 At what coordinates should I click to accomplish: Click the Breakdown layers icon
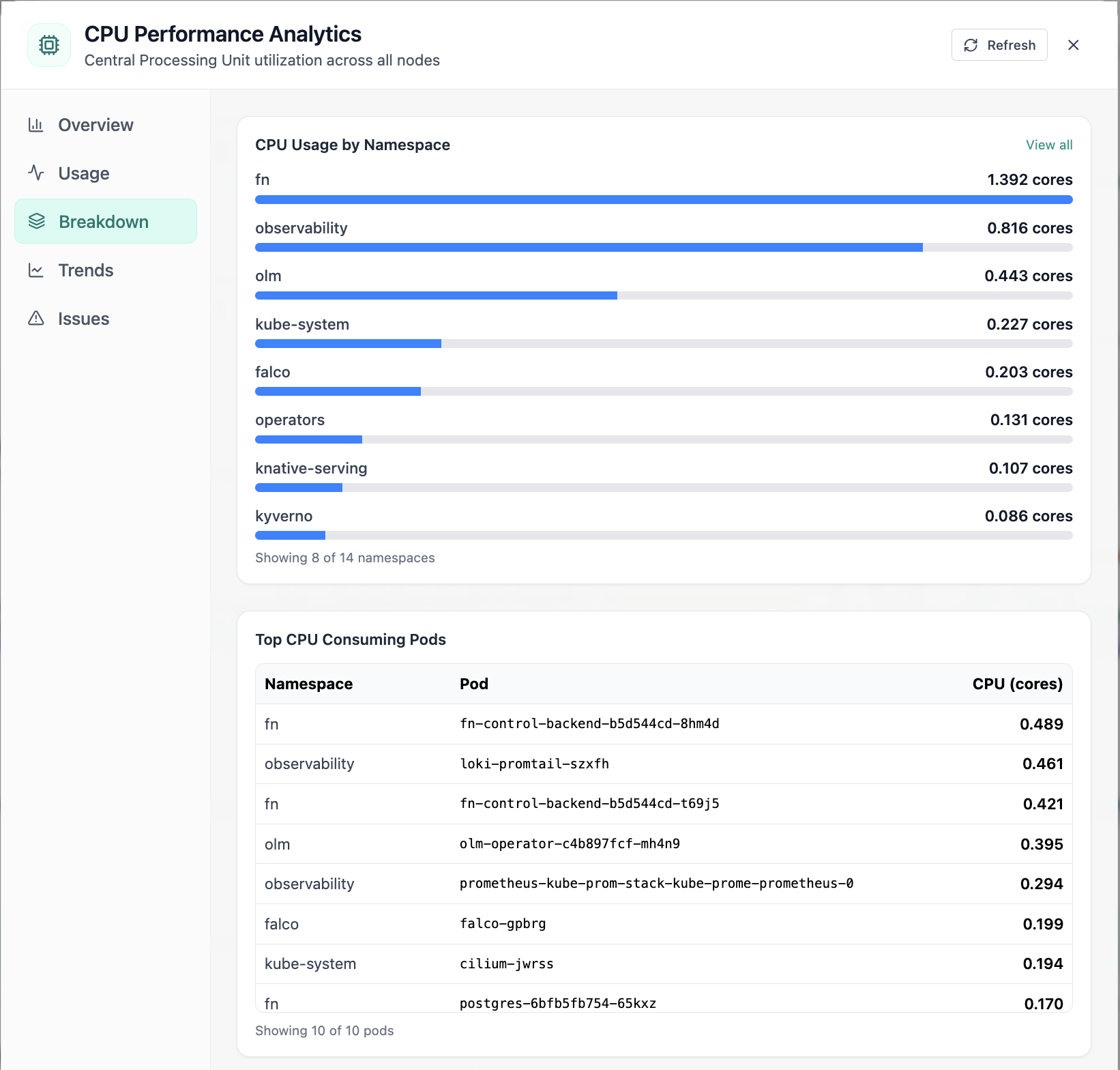point(37,222)
